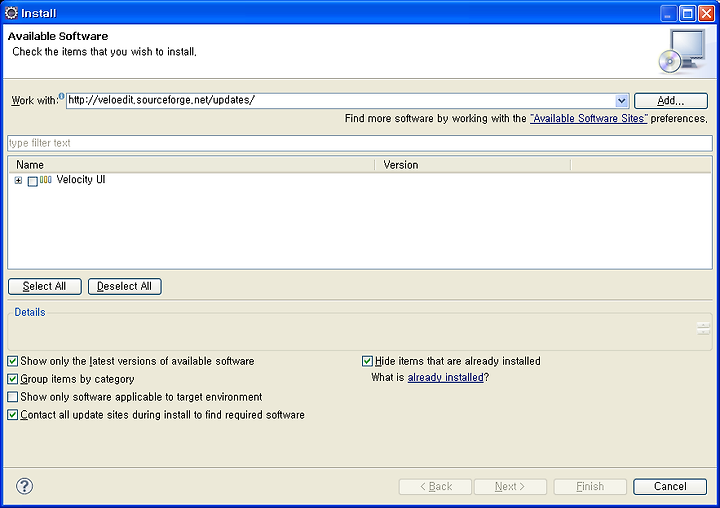Screen dimensions: 720x508
Task: Maximize the Install window
Action: [687, 14]
